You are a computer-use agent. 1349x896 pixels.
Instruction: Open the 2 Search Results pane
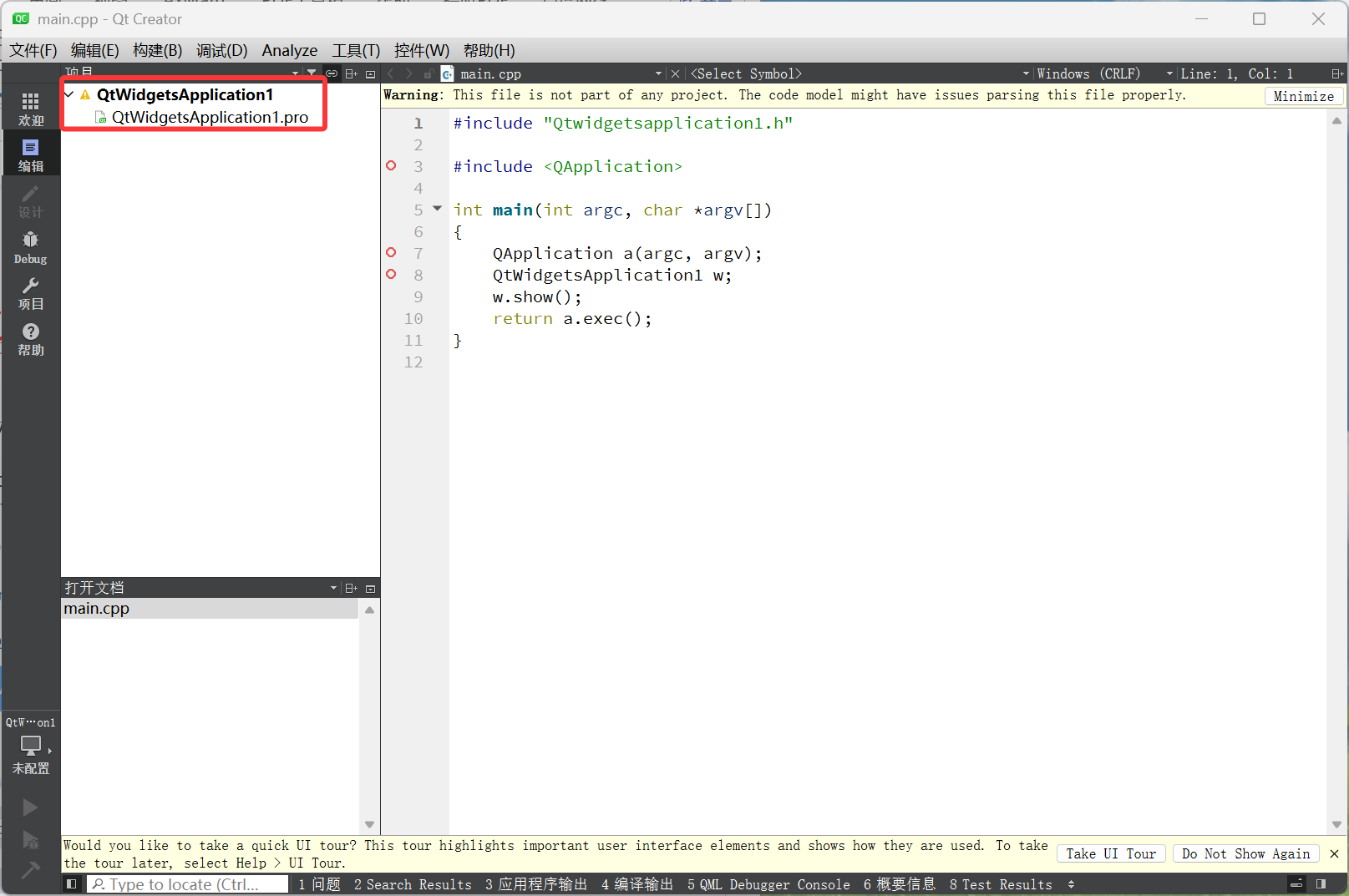[x=413, y=883]
